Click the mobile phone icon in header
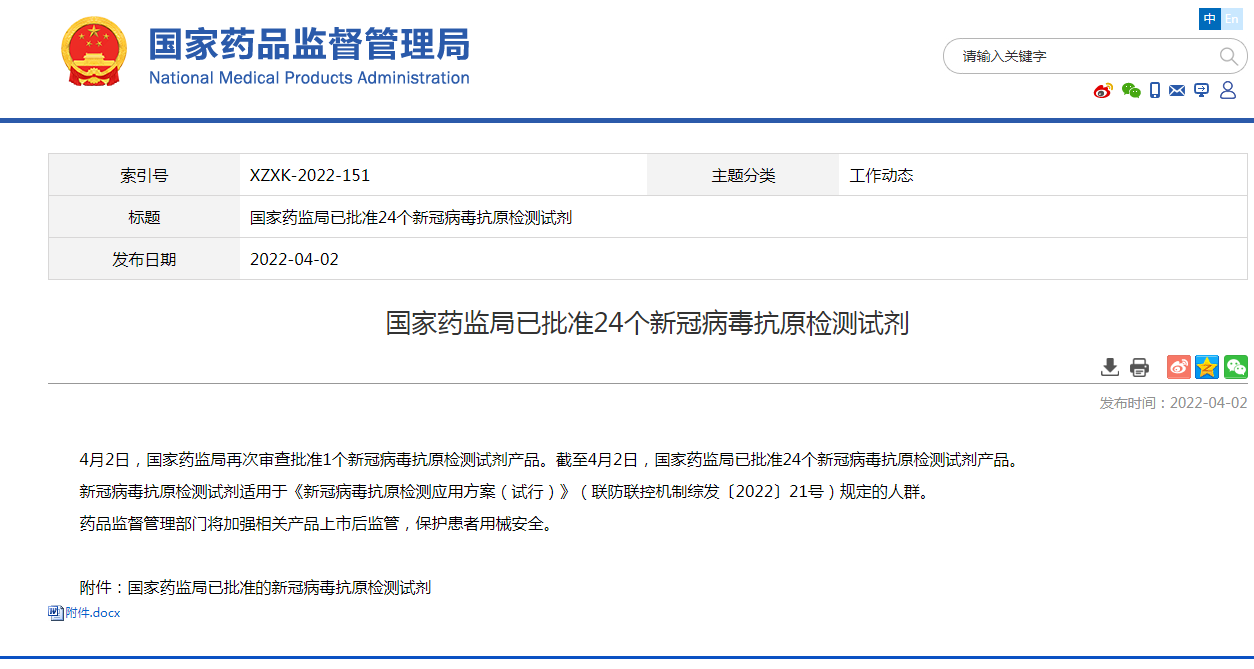 click(x=1155, y=91)
